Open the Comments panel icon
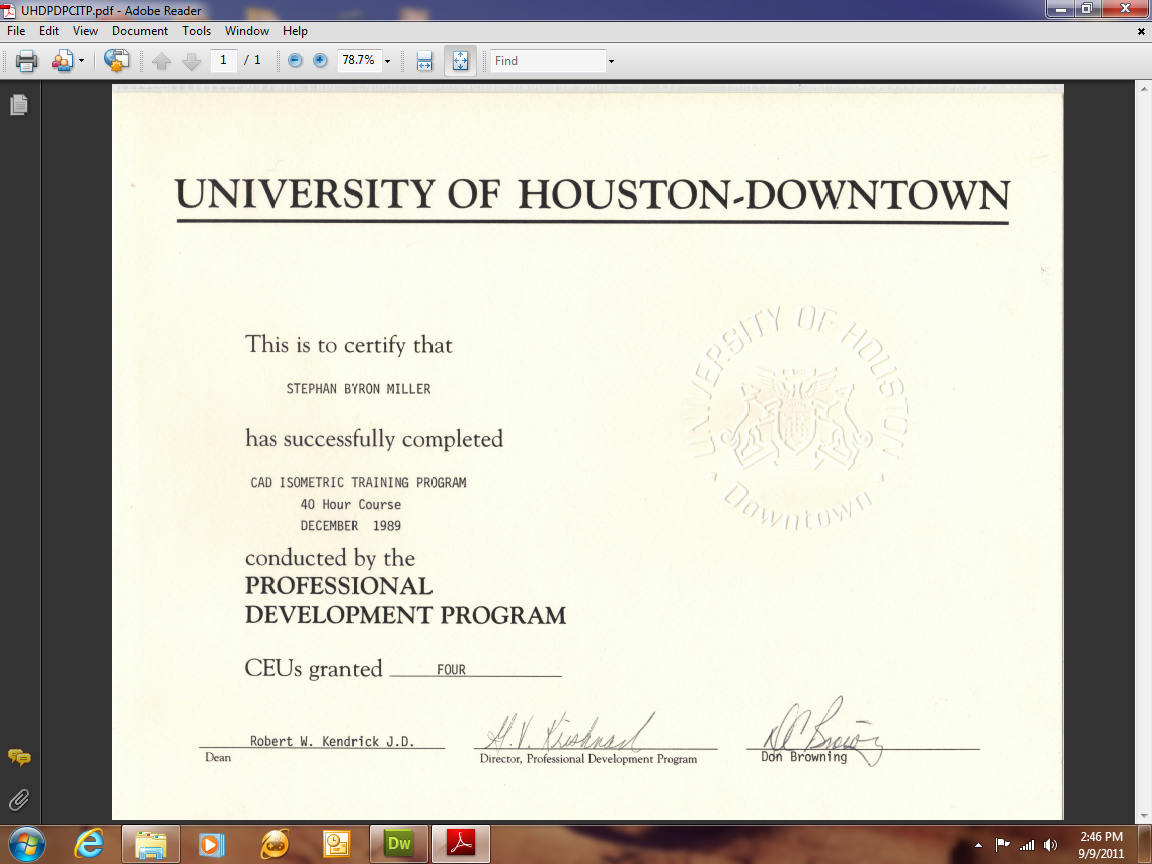The image size is (1152, 864). (19, 757)
